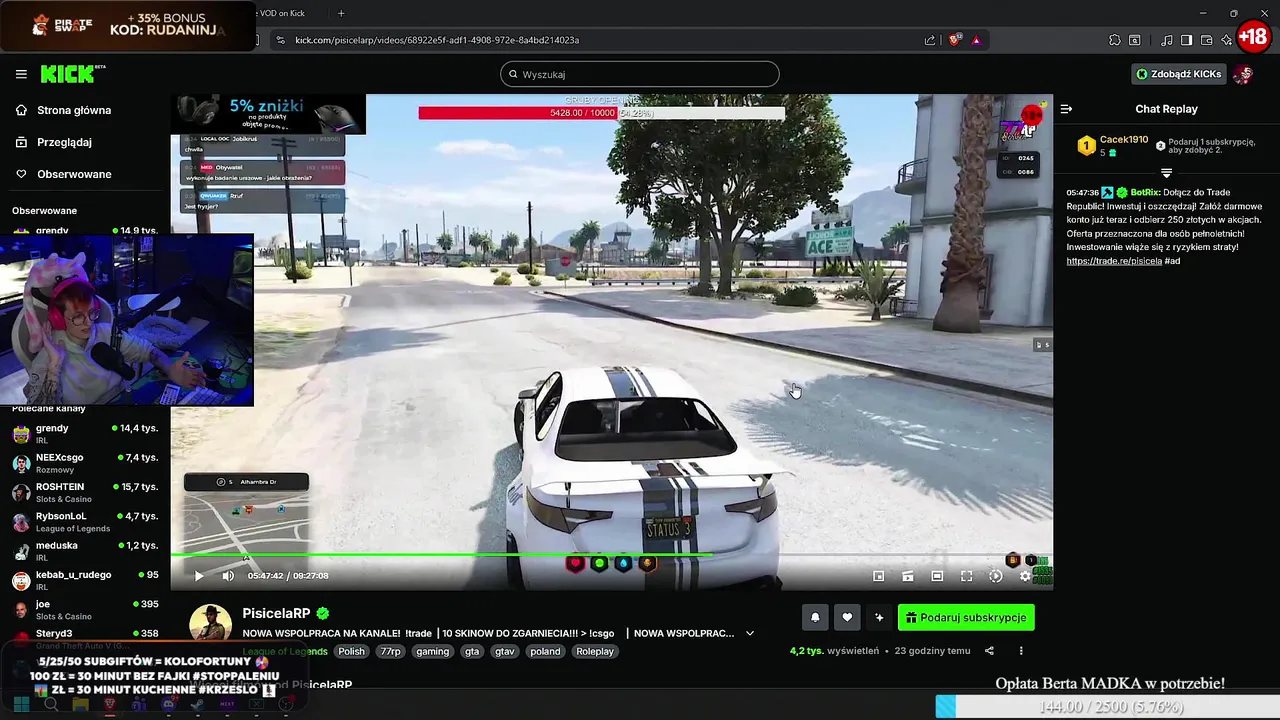Open Windows taskbar search
Viewport: 1280px width, 720px height.
point(51,705)
